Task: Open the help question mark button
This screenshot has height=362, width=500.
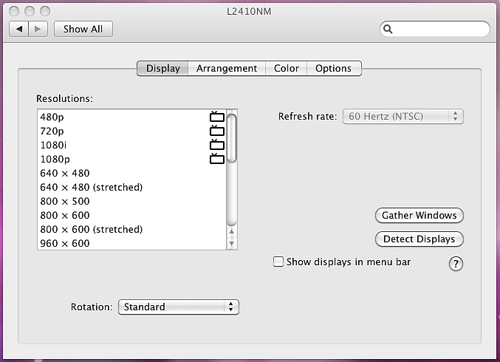Action: [456, 264]
